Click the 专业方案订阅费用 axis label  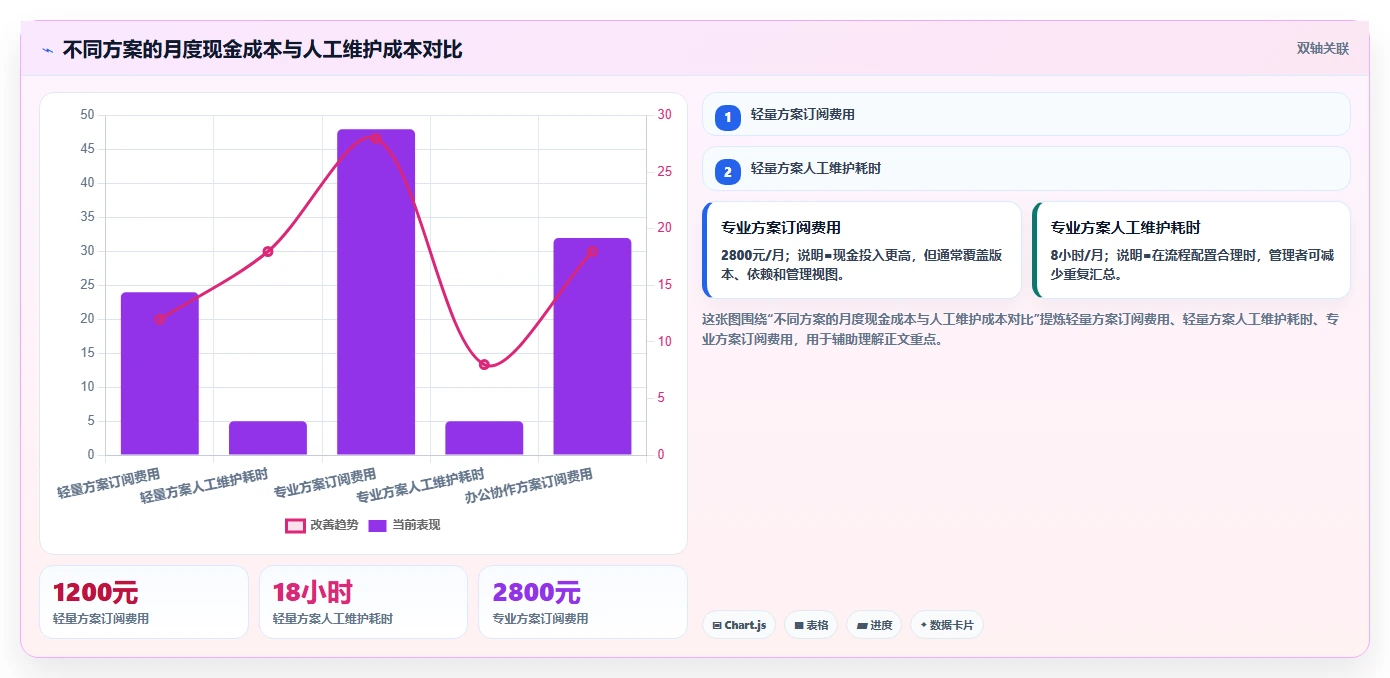tap(325, 483)
